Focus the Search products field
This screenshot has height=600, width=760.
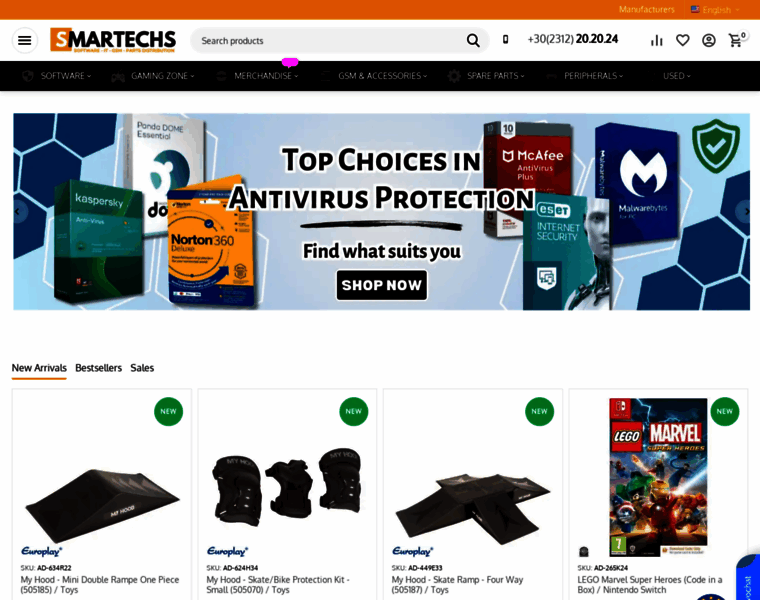coord(332,40)
